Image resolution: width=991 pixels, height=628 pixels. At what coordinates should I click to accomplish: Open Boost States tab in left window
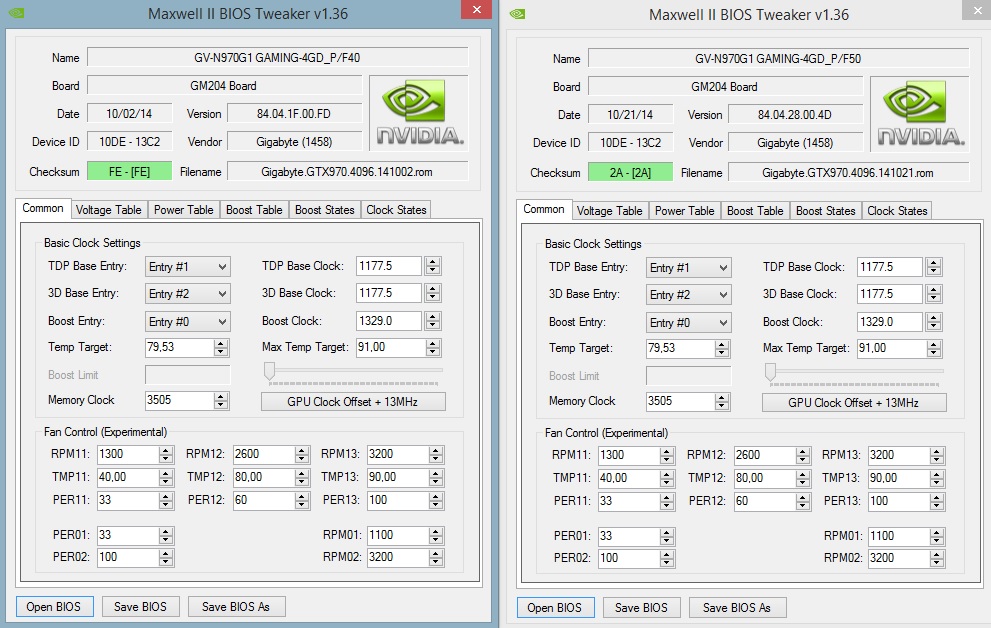point(325,210)
